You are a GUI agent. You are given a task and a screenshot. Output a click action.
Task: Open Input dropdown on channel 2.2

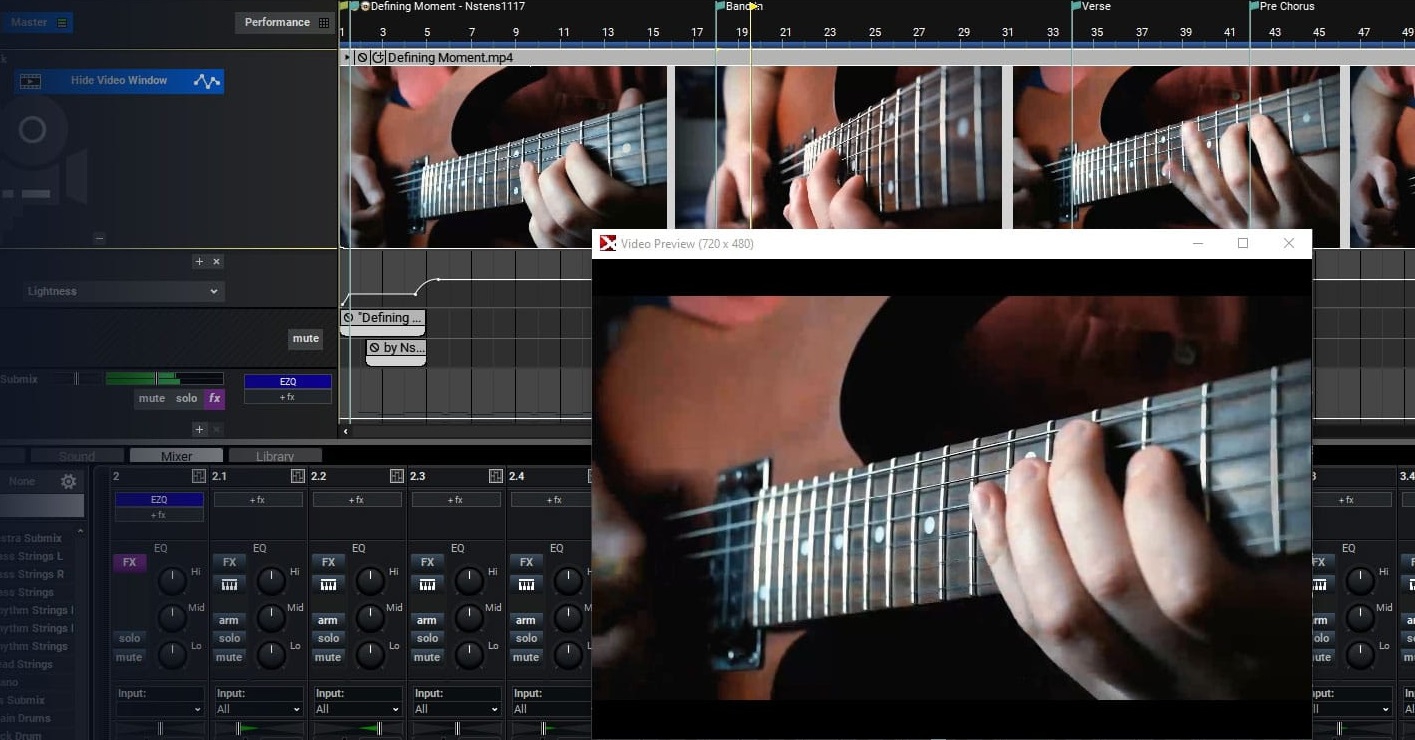(358, 709)
